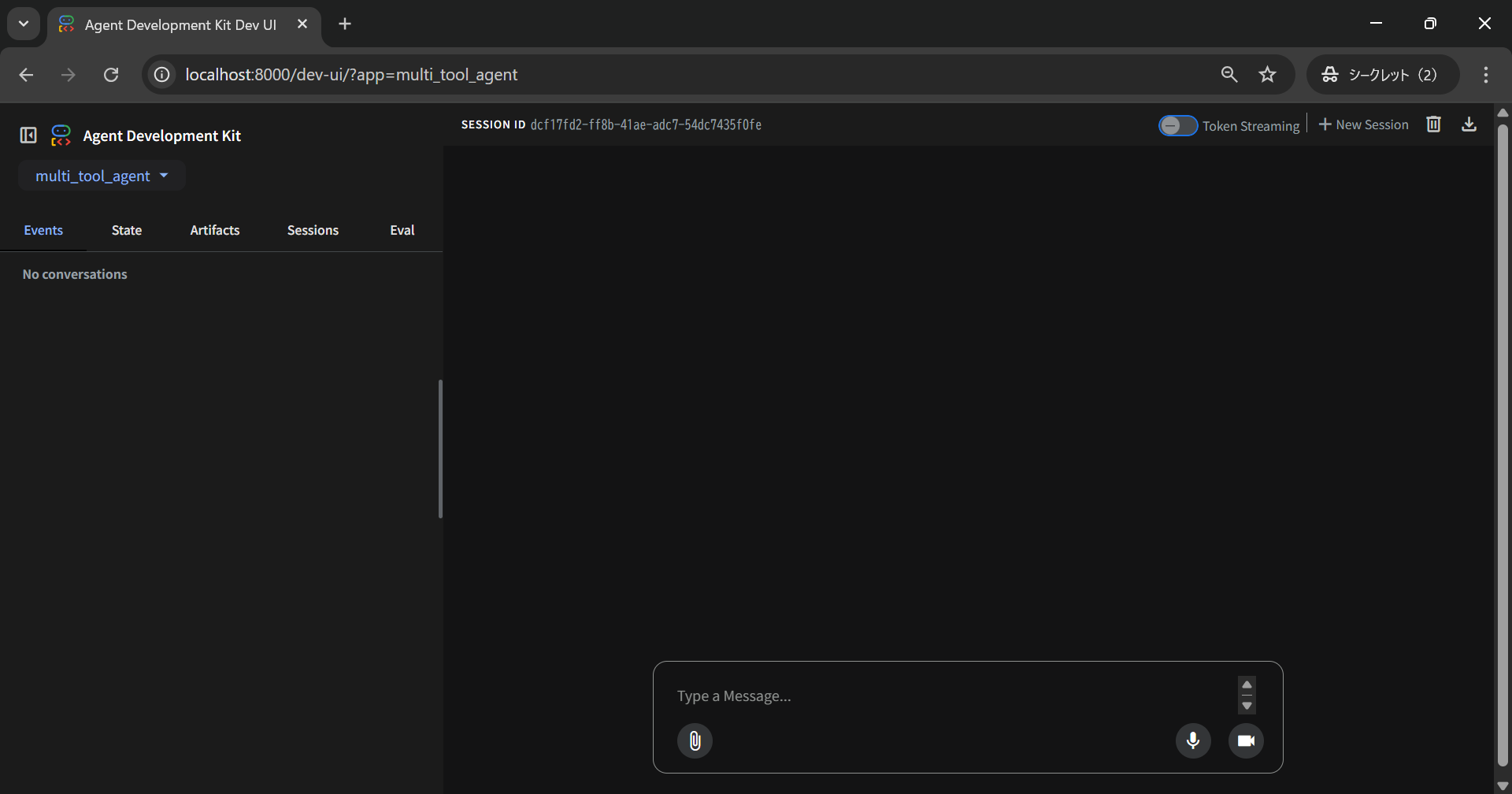Viewport: 1512px width, 794px height.
Task: Start voice input with the microphone icon
Action: point(1193,740)
